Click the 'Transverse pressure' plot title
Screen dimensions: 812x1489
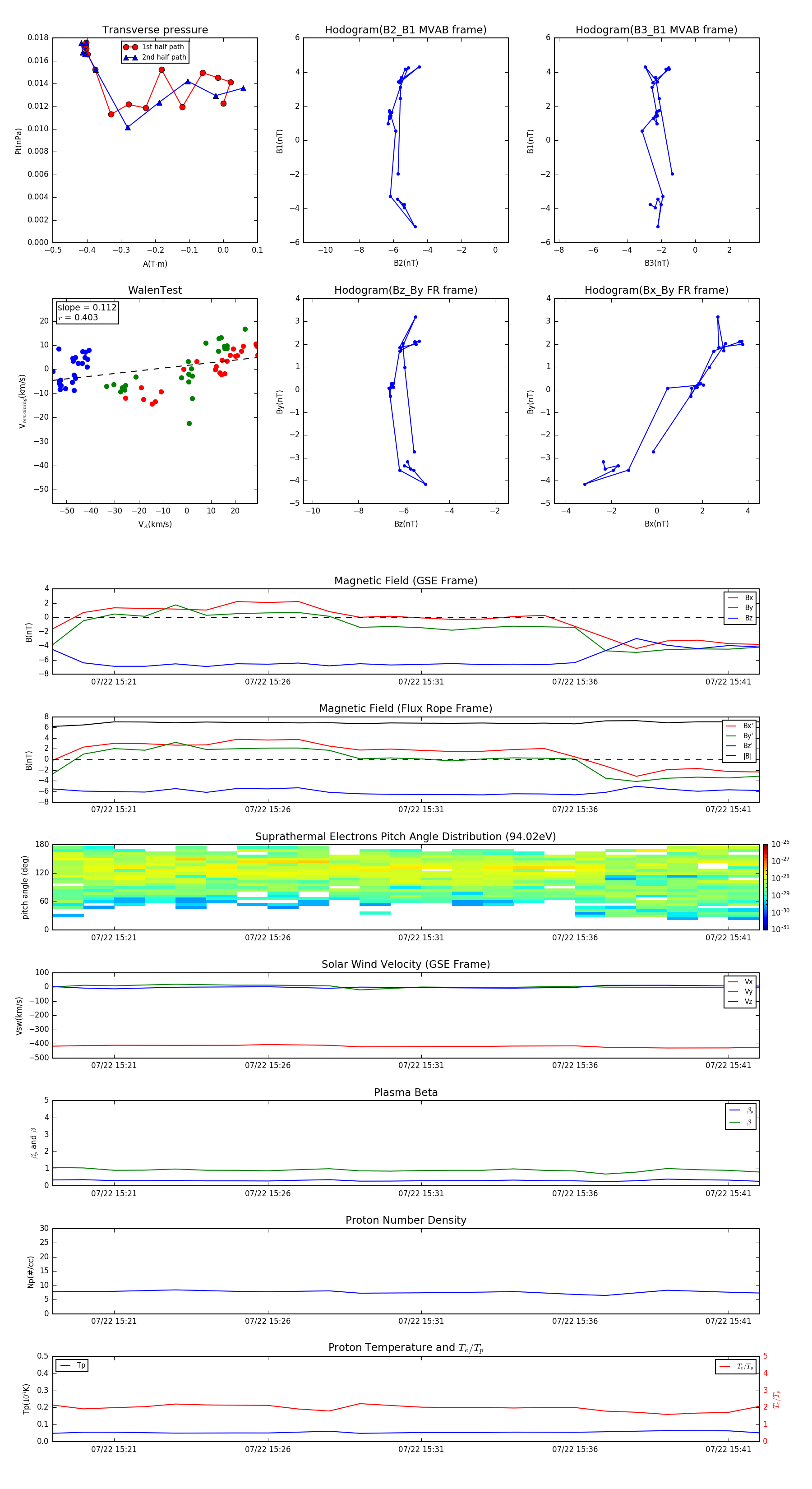tap(155, 30)
